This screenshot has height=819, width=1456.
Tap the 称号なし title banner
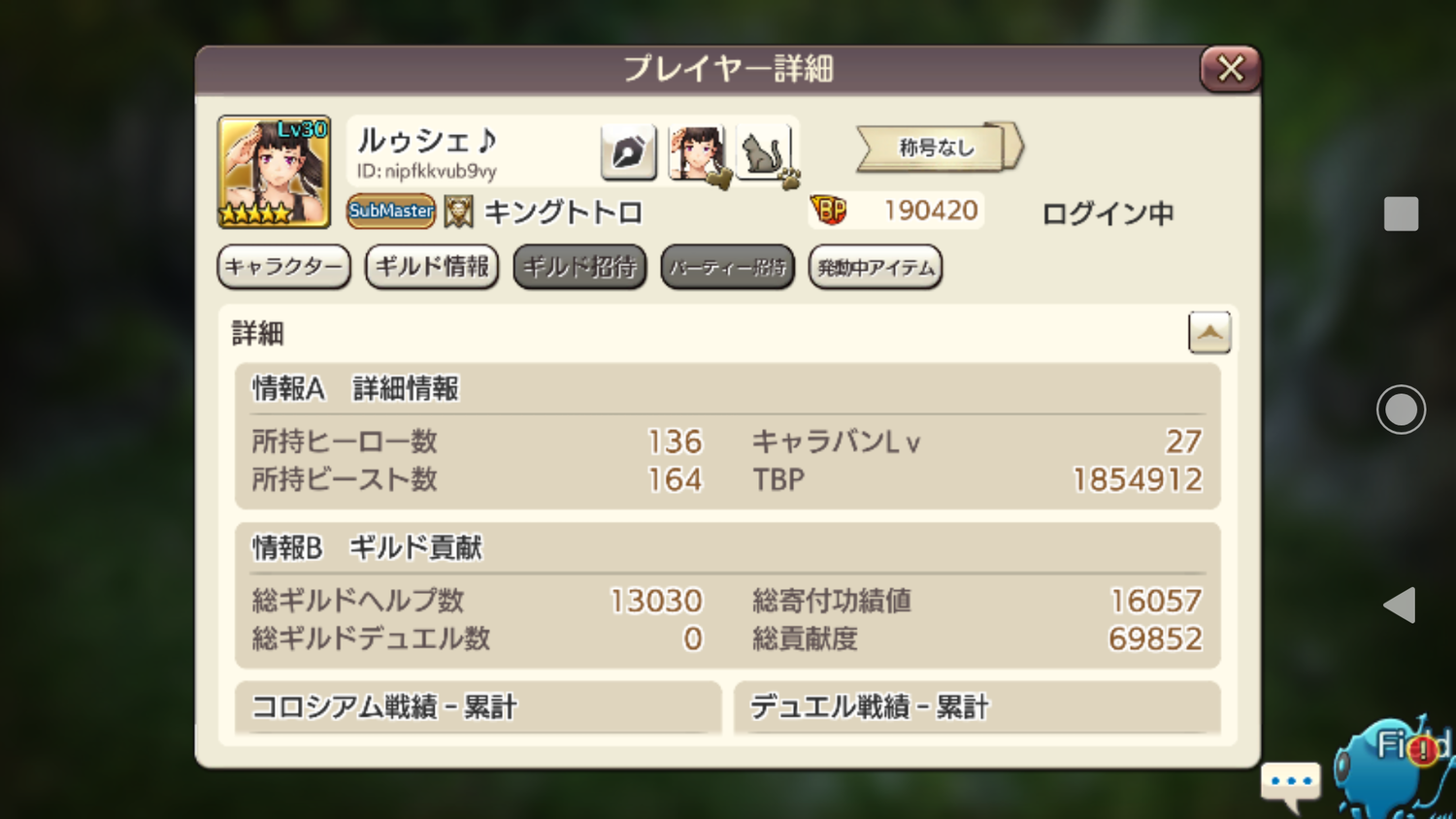tap(938, 147)
